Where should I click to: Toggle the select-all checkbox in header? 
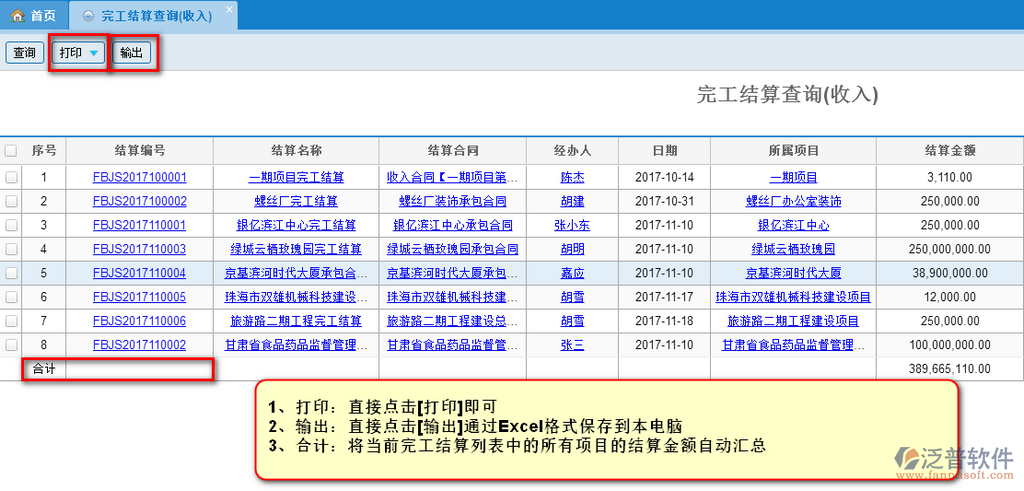point(11,151)
